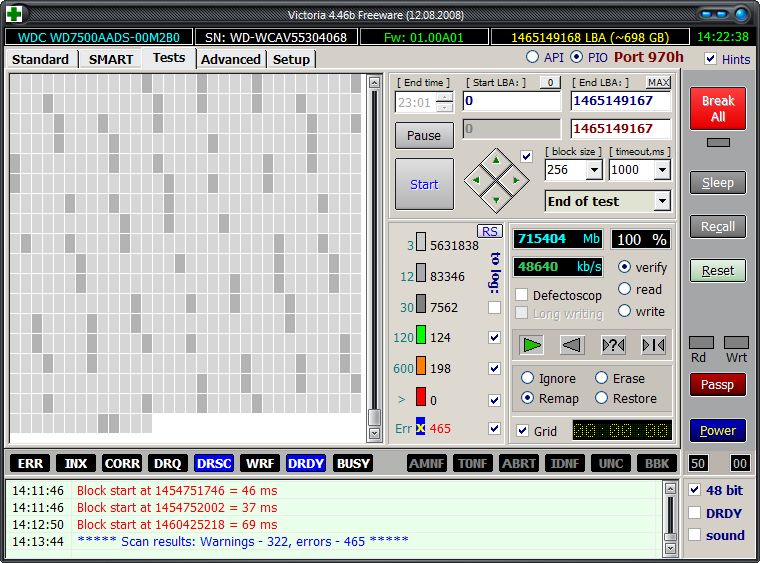Screen dimensions: 760x563
Task: Click the reverse scan direction icon
Action: [x=572, y=345]
